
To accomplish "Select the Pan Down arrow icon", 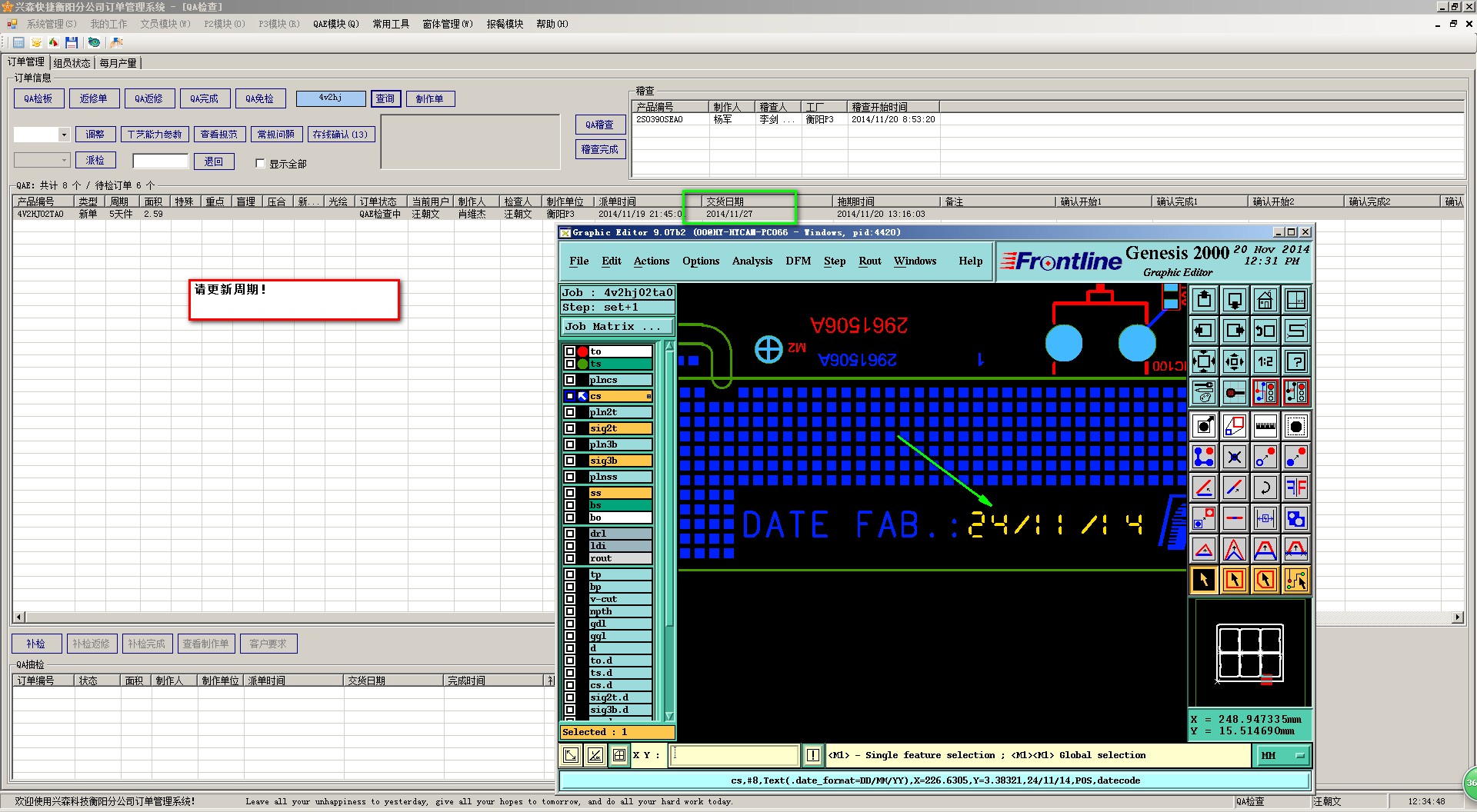I will point(1235,300).
